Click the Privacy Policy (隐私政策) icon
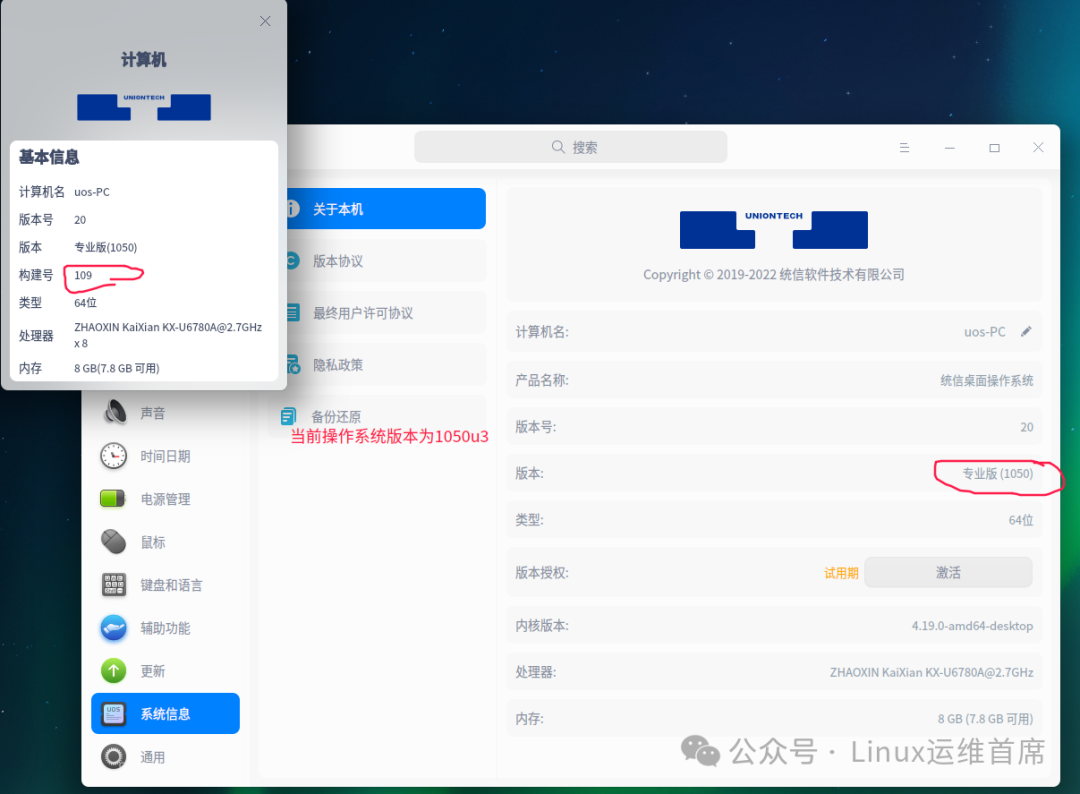This screenshot has height=794, width=1080. click(293, 364)
